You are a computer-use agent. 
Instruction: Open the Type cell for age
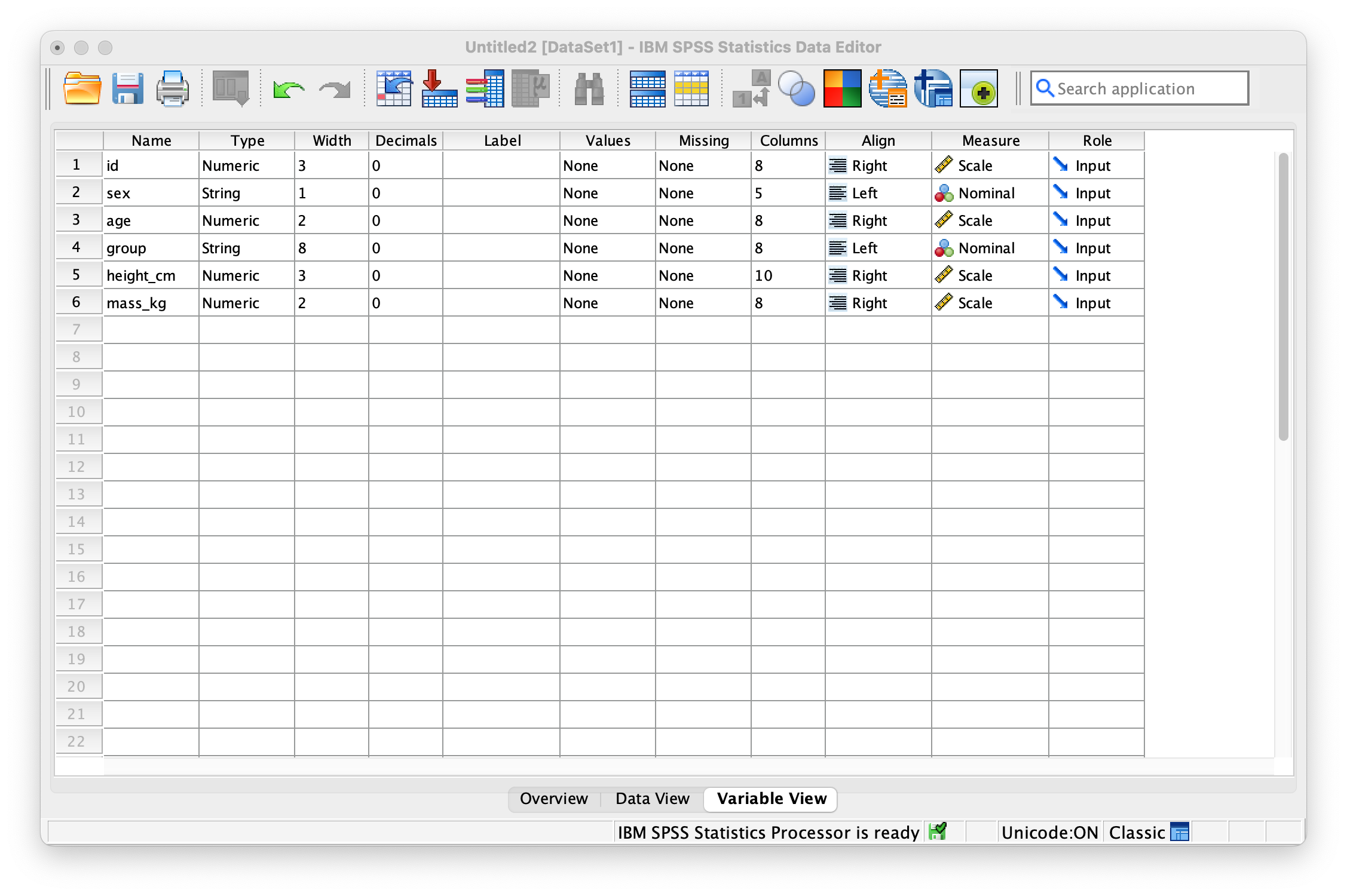(x=246, y=220)
